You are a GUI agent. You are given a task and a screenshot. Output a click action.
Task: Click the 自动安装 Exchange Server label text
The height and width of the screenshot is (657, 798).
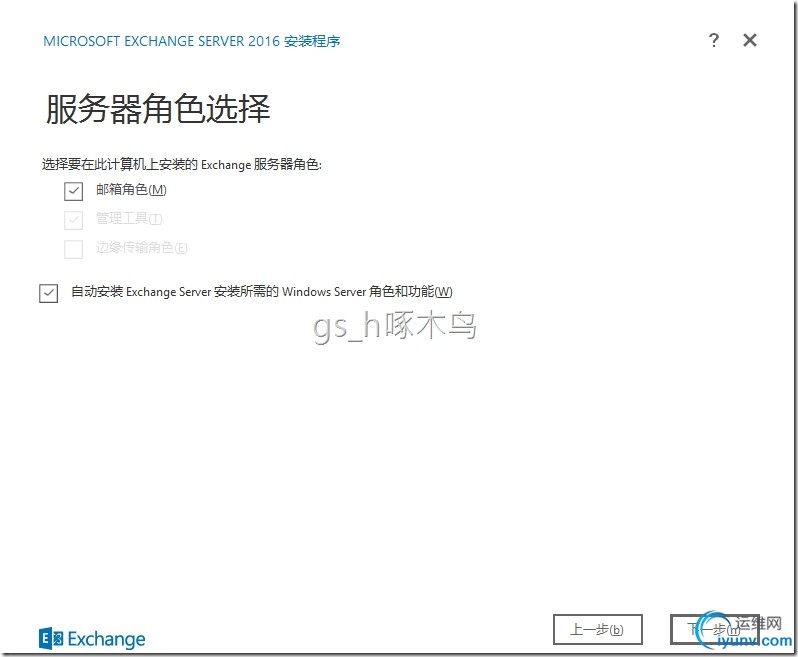click(x=262, y=292)
